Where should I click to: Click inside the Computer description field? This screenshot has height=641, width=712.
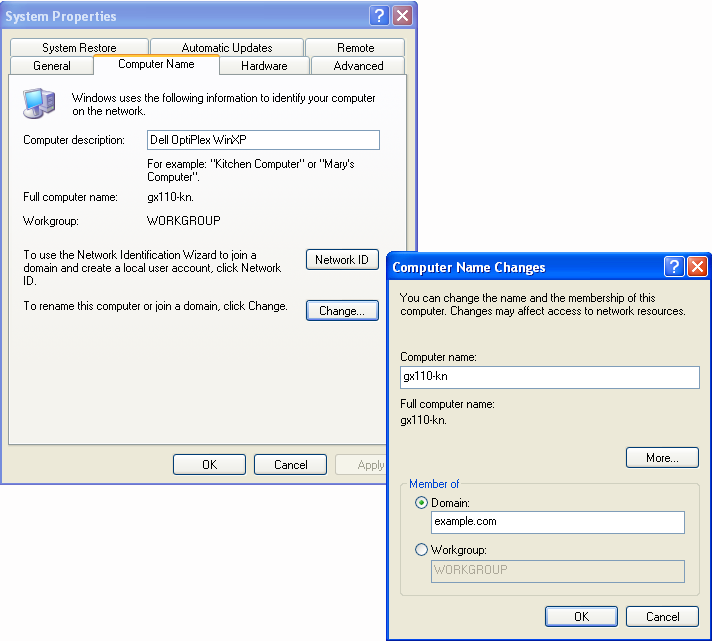(x=263, y=140)
